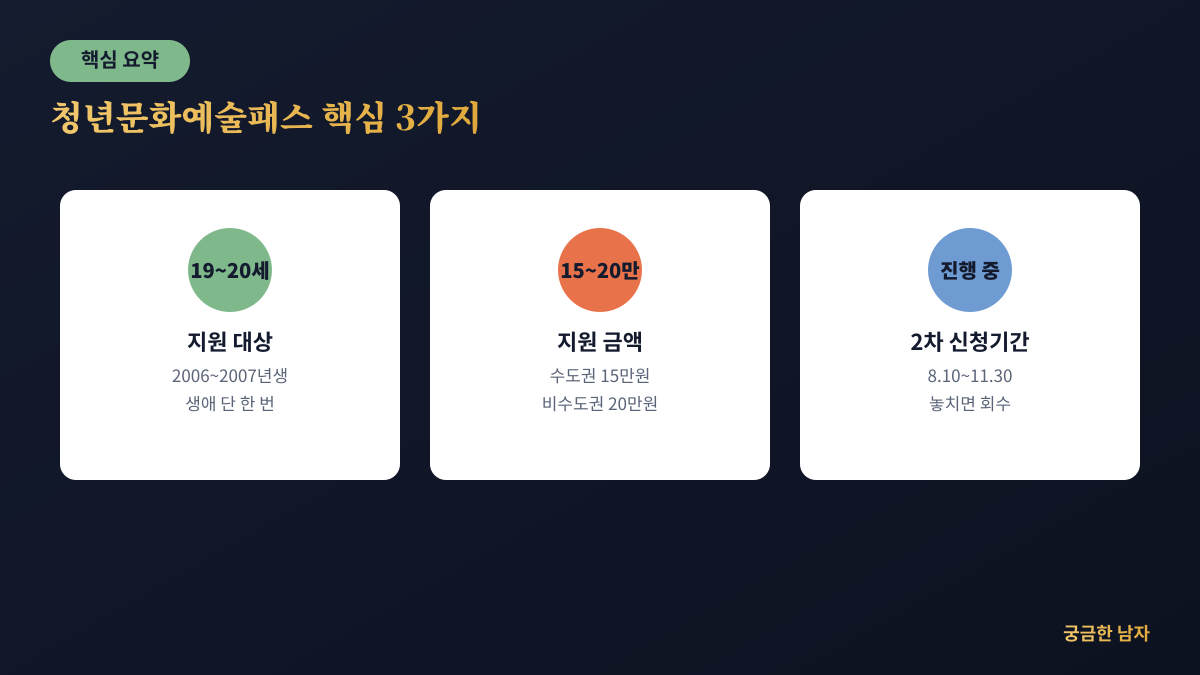Click the number 3 in the title

coord(405,118)
